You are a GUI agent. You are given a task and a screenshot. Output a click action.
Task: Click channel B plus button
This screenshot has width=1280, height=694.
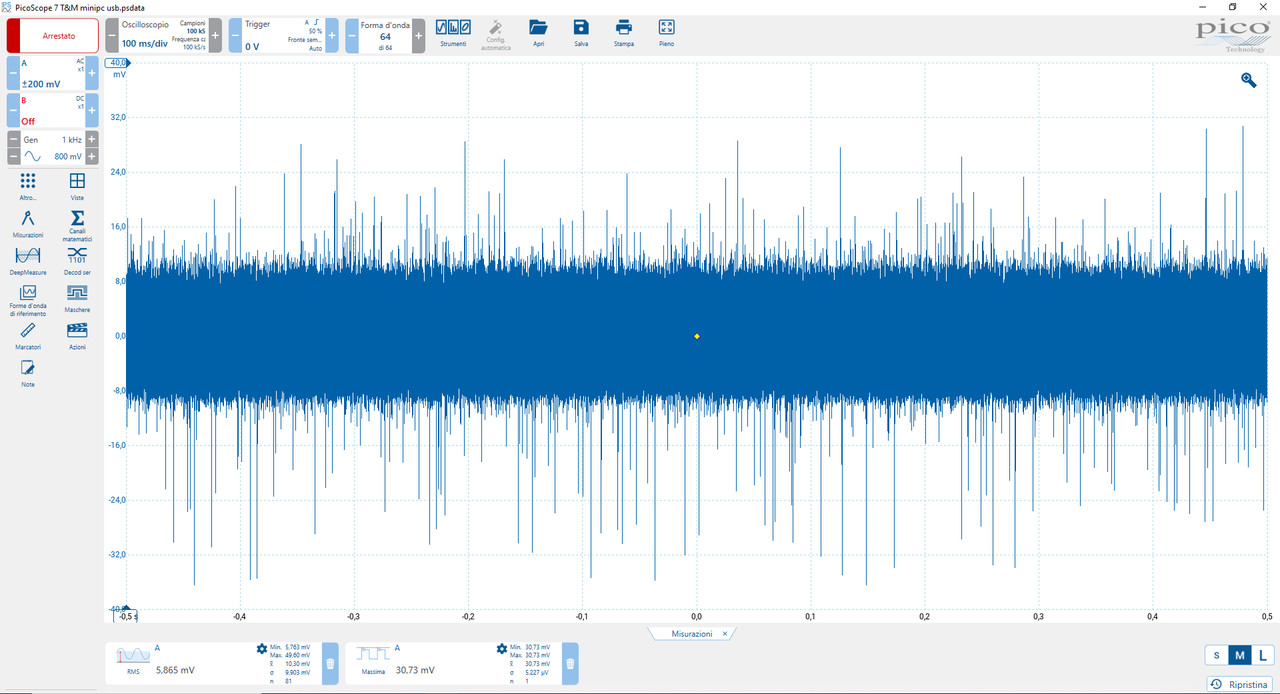[92, 111]
